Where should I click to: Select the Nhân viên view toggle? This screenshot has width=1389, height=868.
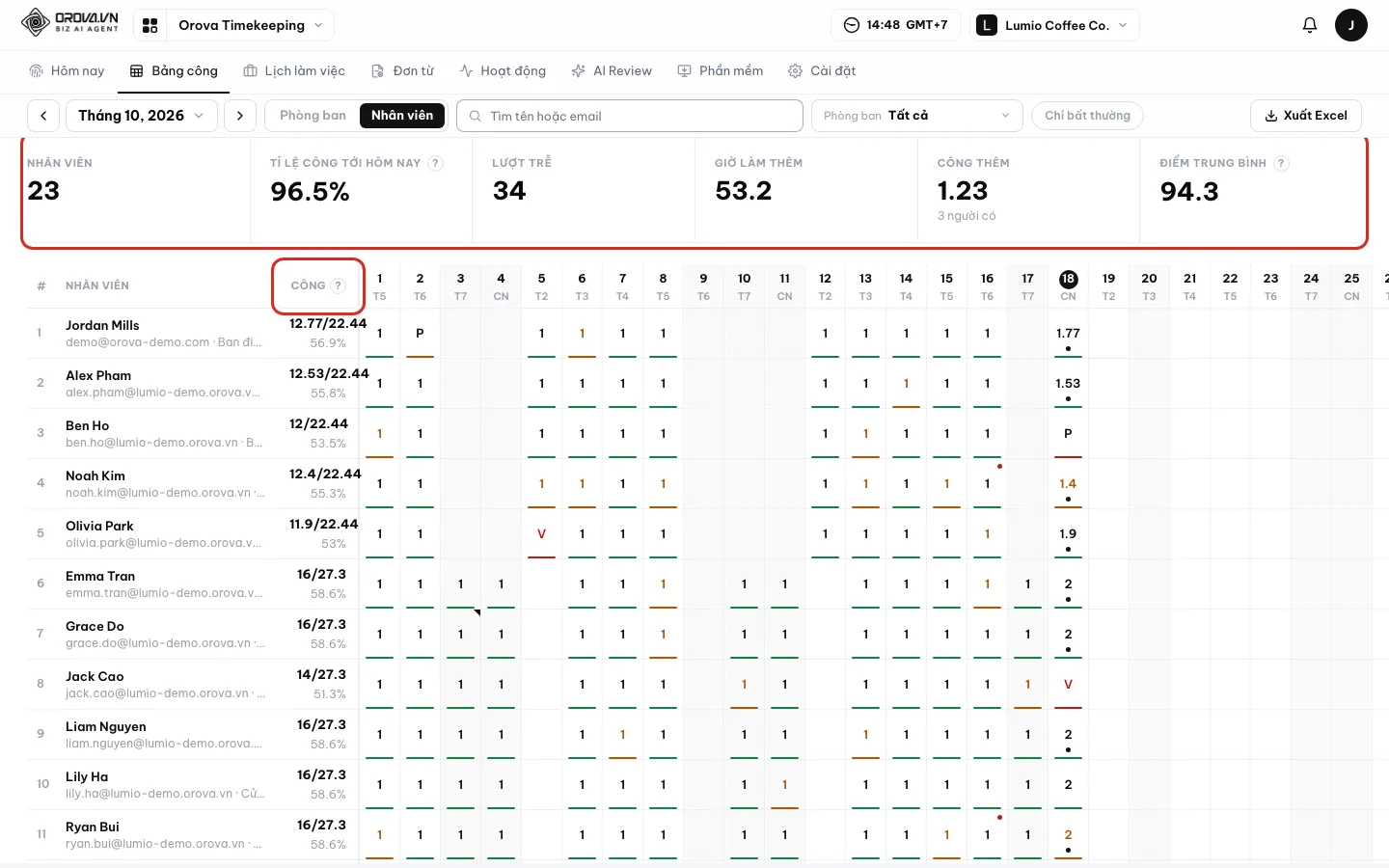coord(402,116)
